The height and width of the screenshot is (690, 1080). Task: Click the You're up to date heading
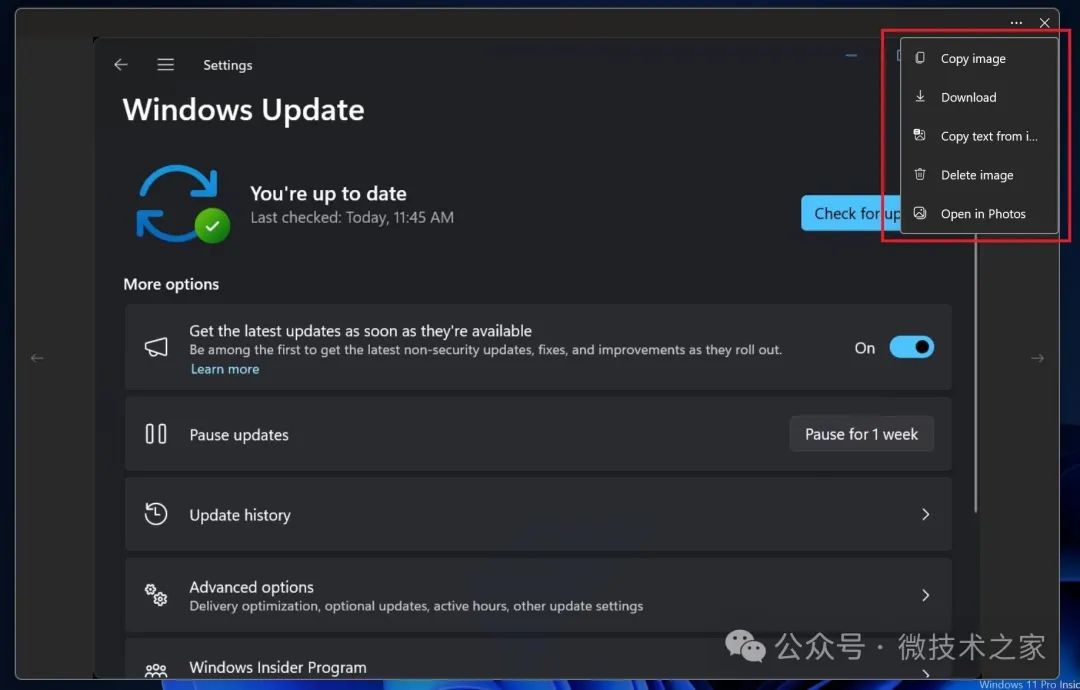point(328,194)
